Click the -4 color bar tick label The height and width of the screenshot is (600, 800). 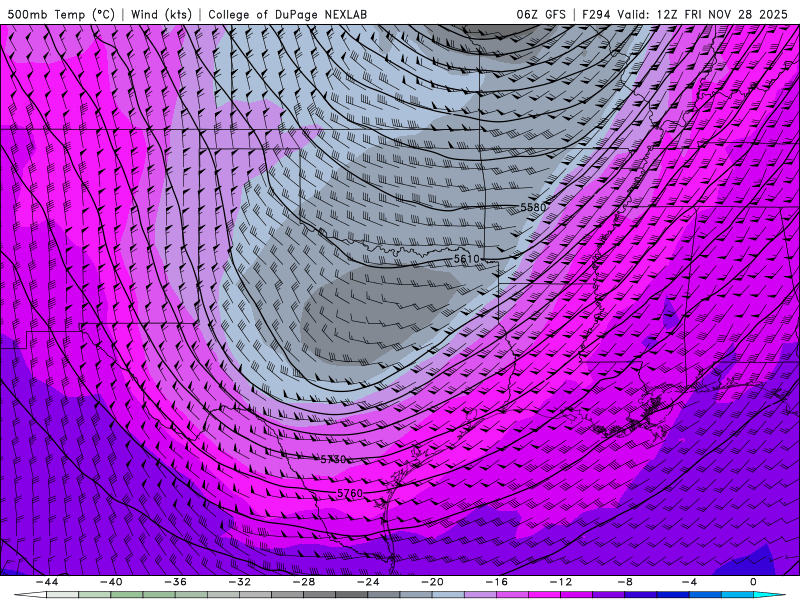click(x=689, y=582)
